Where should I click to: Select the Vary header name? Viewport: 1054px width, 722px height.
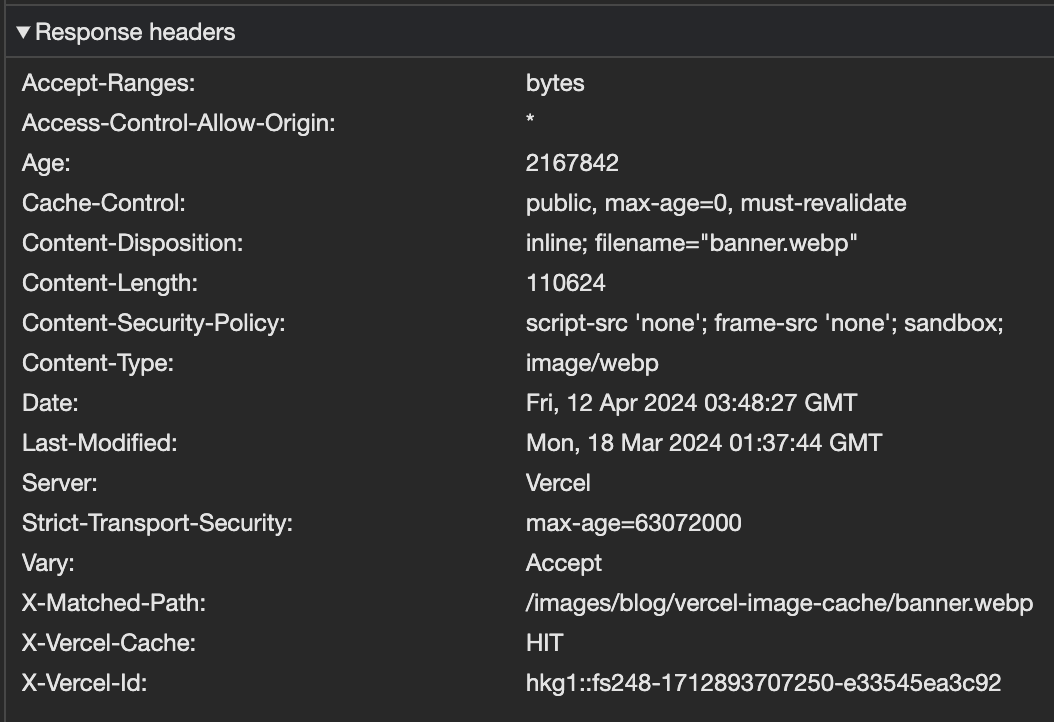click(x=48, y=563)
